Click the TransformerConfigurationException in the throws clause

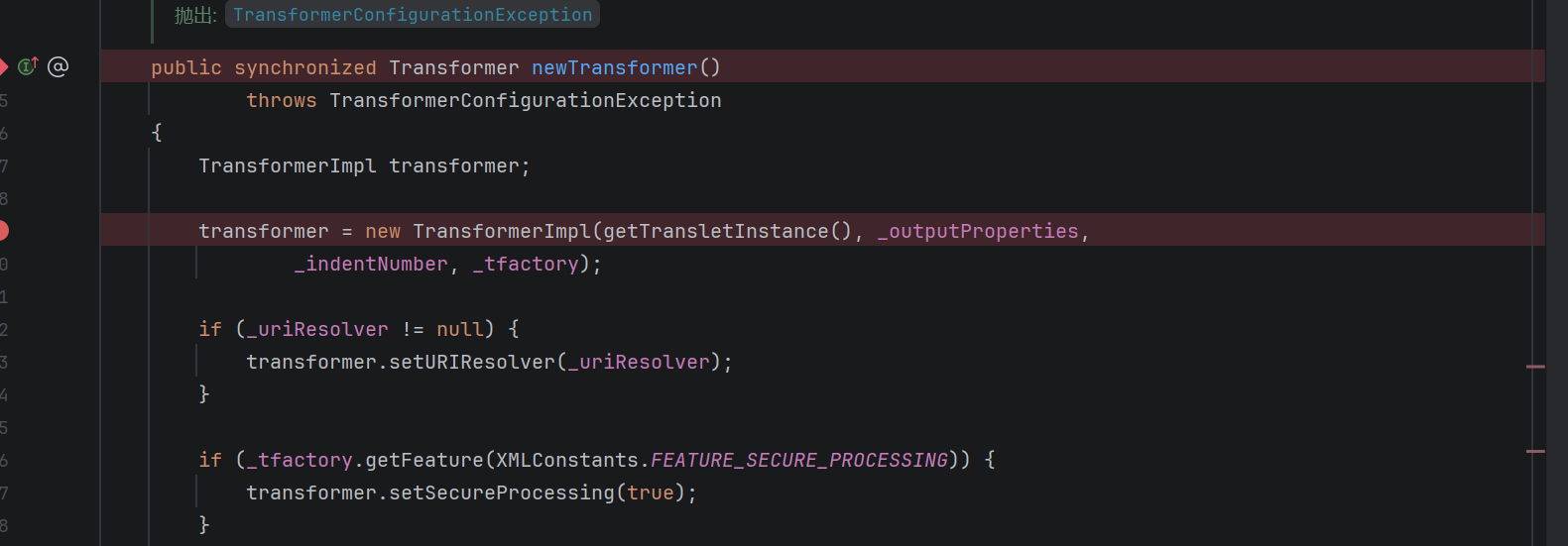[x=525, y=100]
